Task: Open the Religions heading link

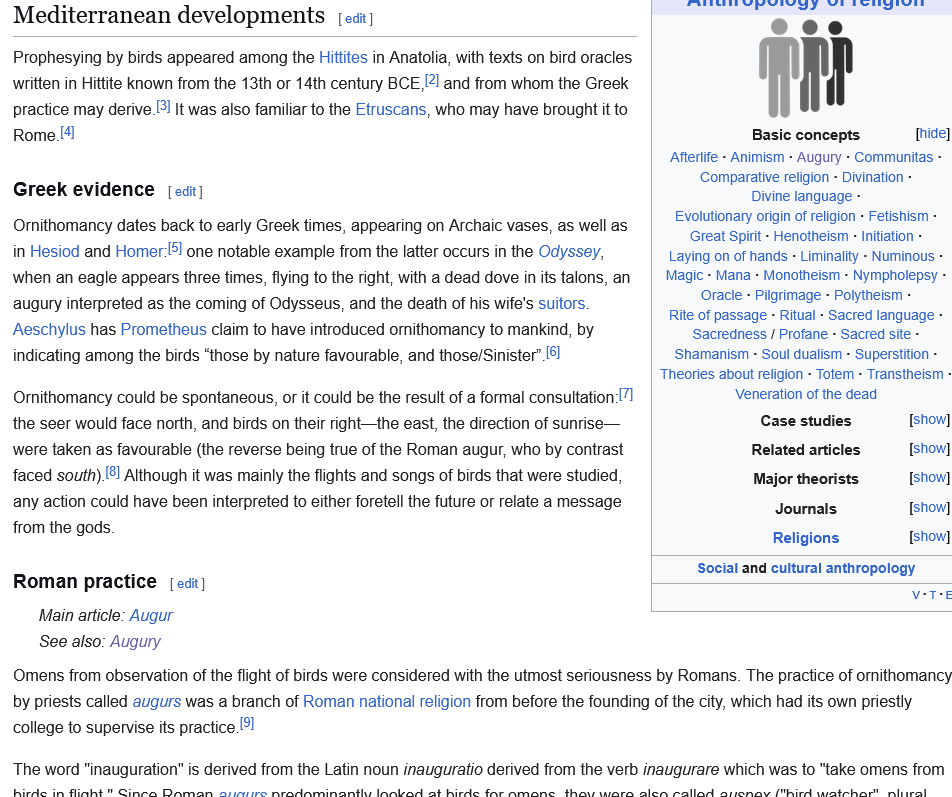Action: point(806,538)
